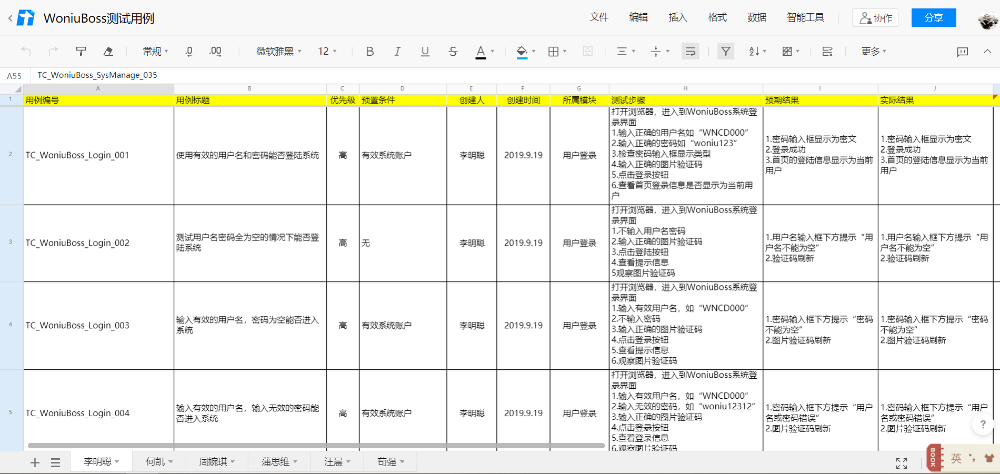
Task: Open the comments panel icon
Action: point(962,52)
